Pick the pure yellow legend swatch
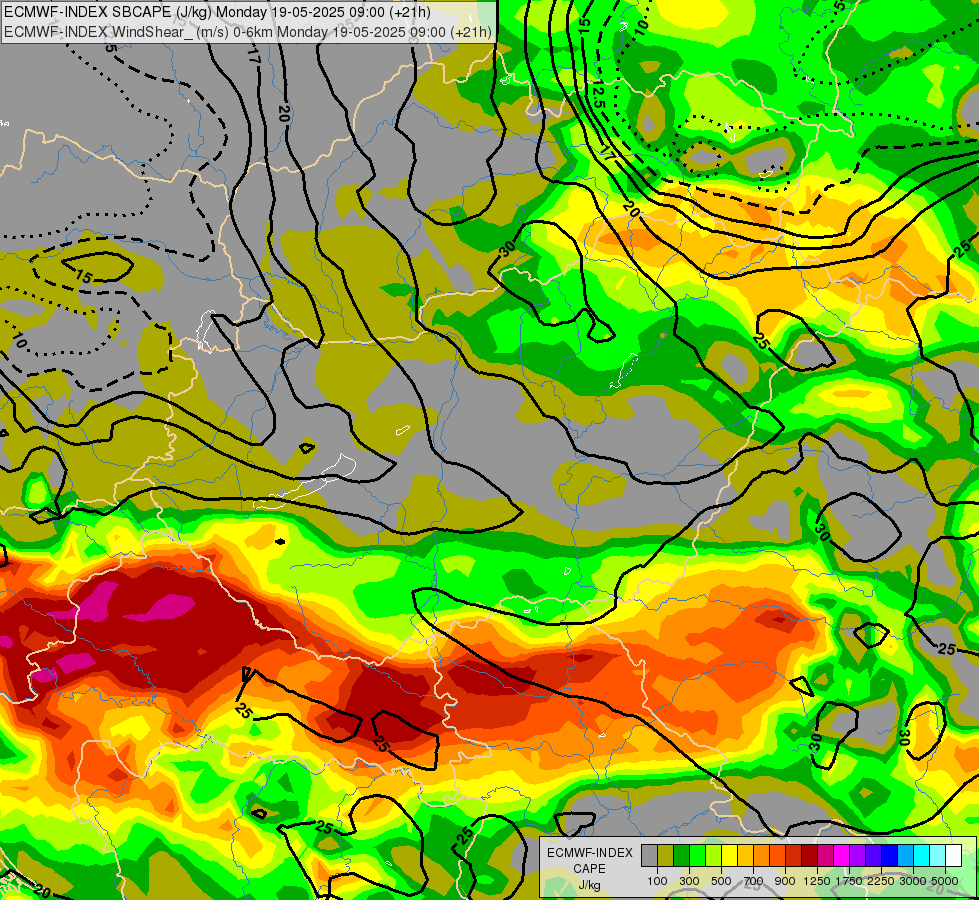Viewport: 979px width, 900px height. click(729, 855)
